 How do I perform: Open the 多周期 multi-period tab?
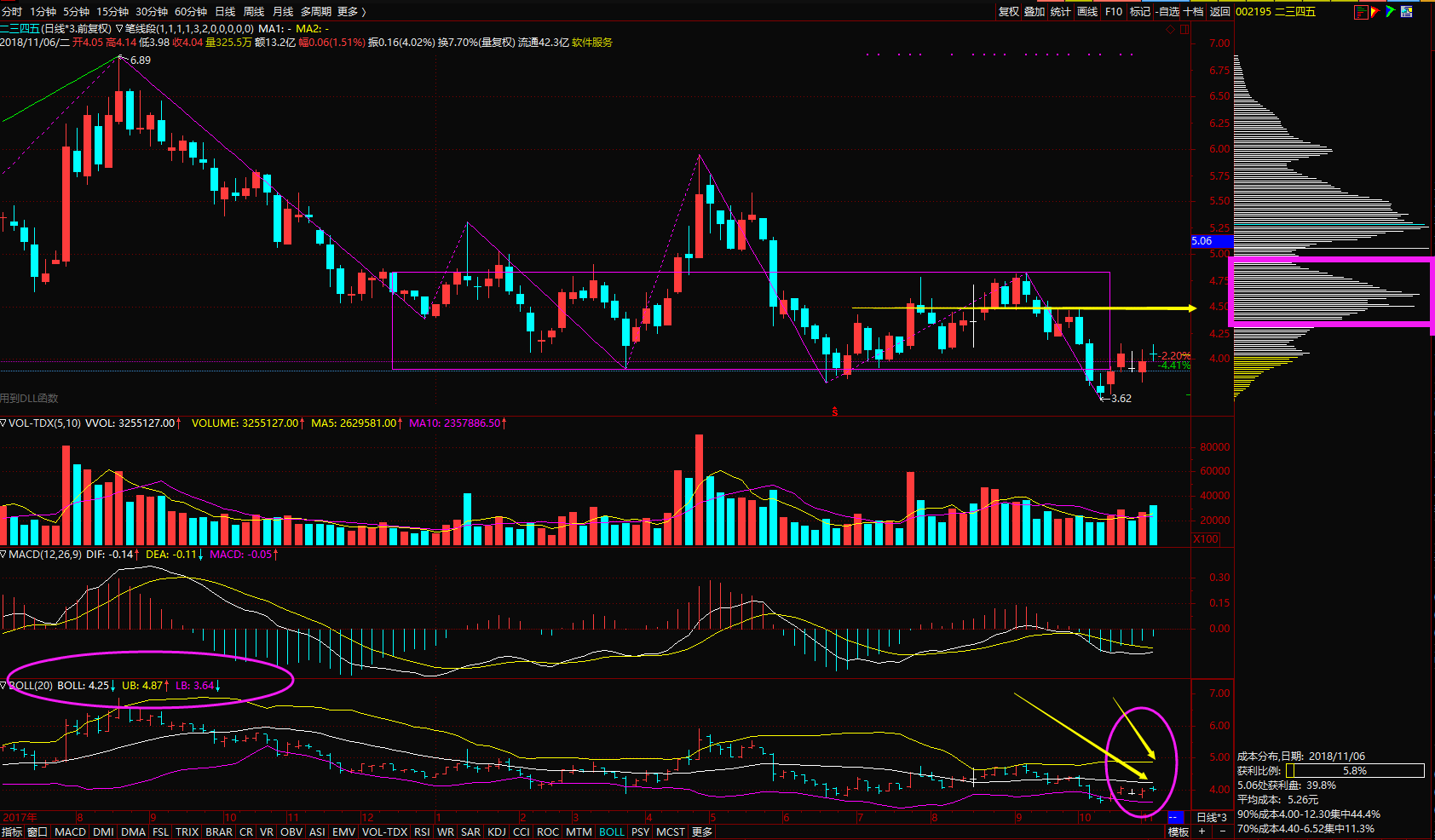(315, 11)
